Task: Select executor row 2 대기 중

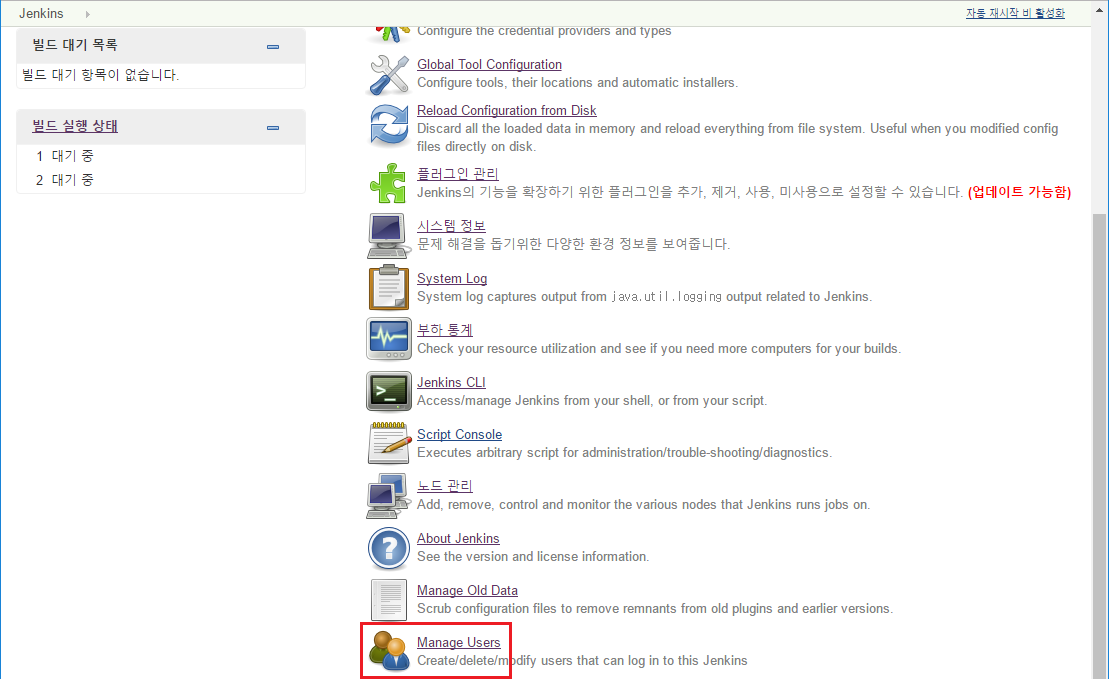Action: coord(161,180)
